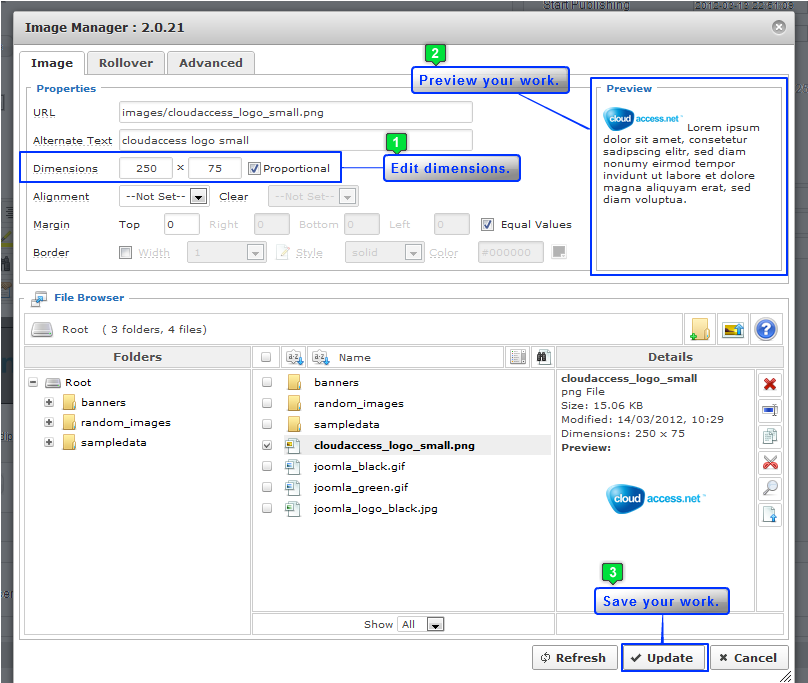Delete selected file with red X
The height and width of the screenshot is (683, 808).
pyautogui.click(x=770, y=385)
